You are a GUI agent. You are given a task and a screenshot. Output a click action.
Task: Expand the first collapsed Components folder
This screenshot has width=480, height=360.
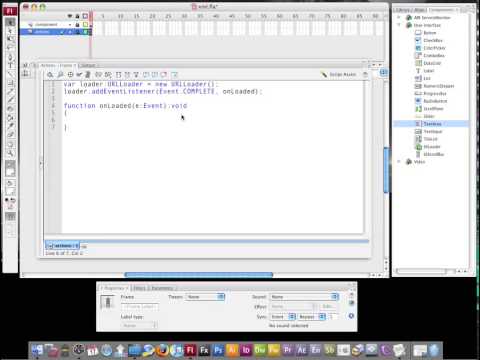coord(399,17)
